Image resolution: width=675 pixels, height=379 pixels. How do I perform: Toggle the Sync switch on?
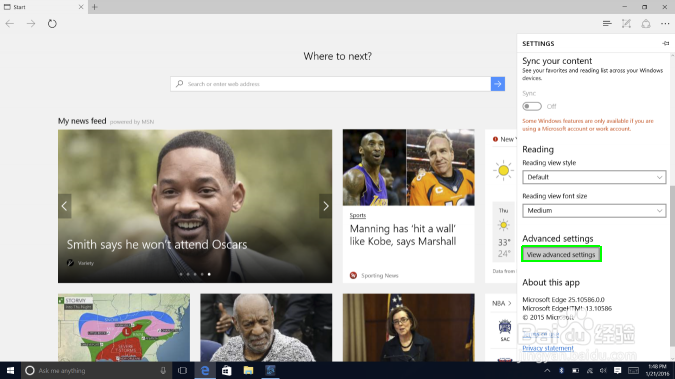[x=532, y=106]
